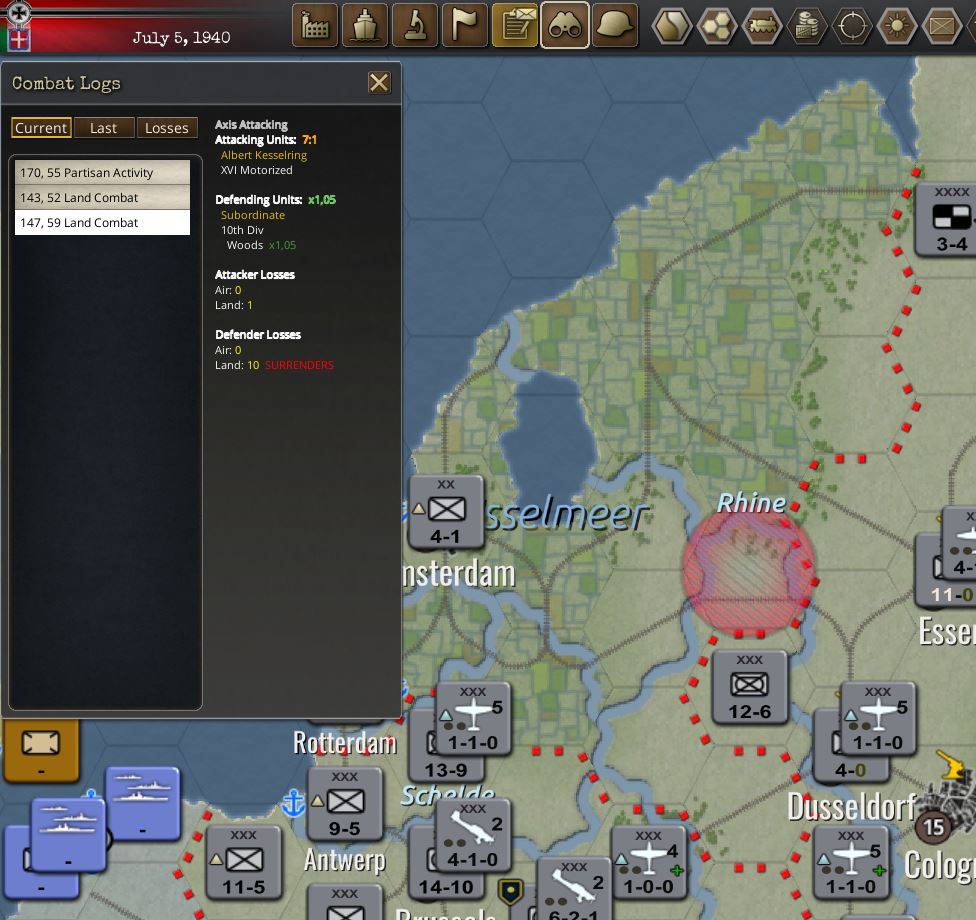Click the 10th Div defending unit

[242, 230]
